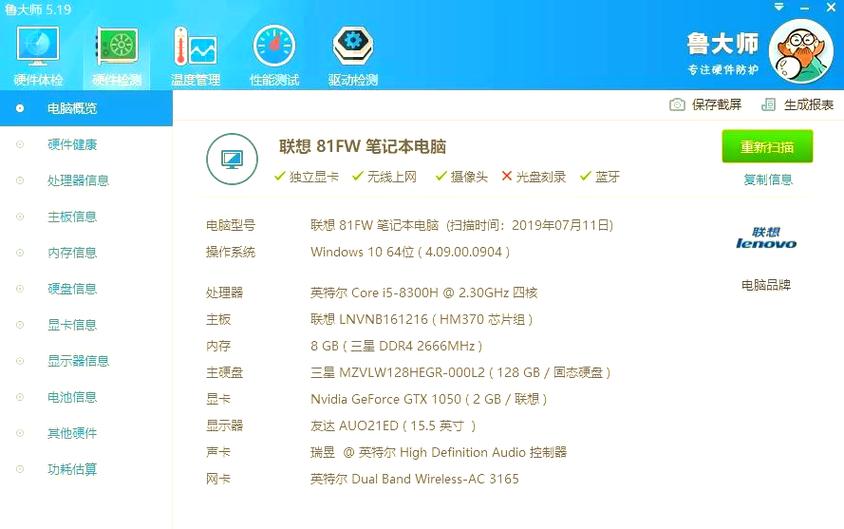Screen dimensions: 844x529
Task: Click the green 重新扫描 rescan button
Action: pos(767,147)
